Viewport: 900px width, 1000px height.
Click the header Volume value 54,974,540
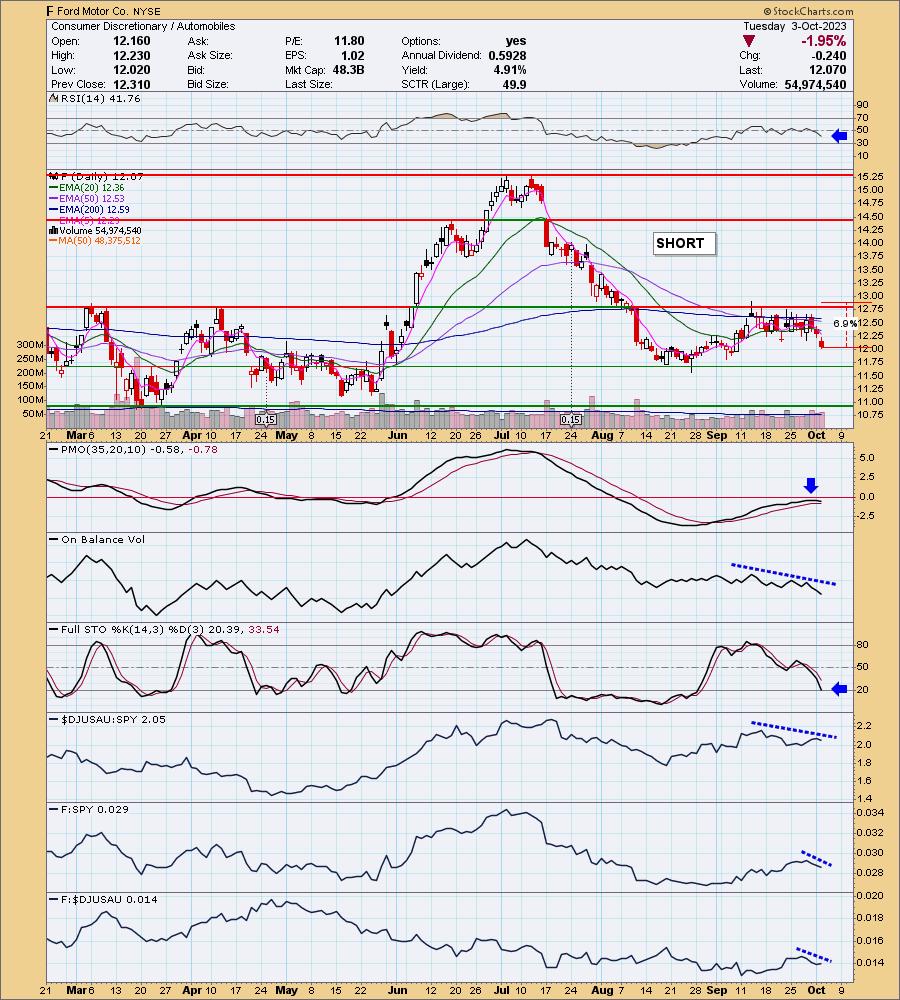tap(815, 85)
